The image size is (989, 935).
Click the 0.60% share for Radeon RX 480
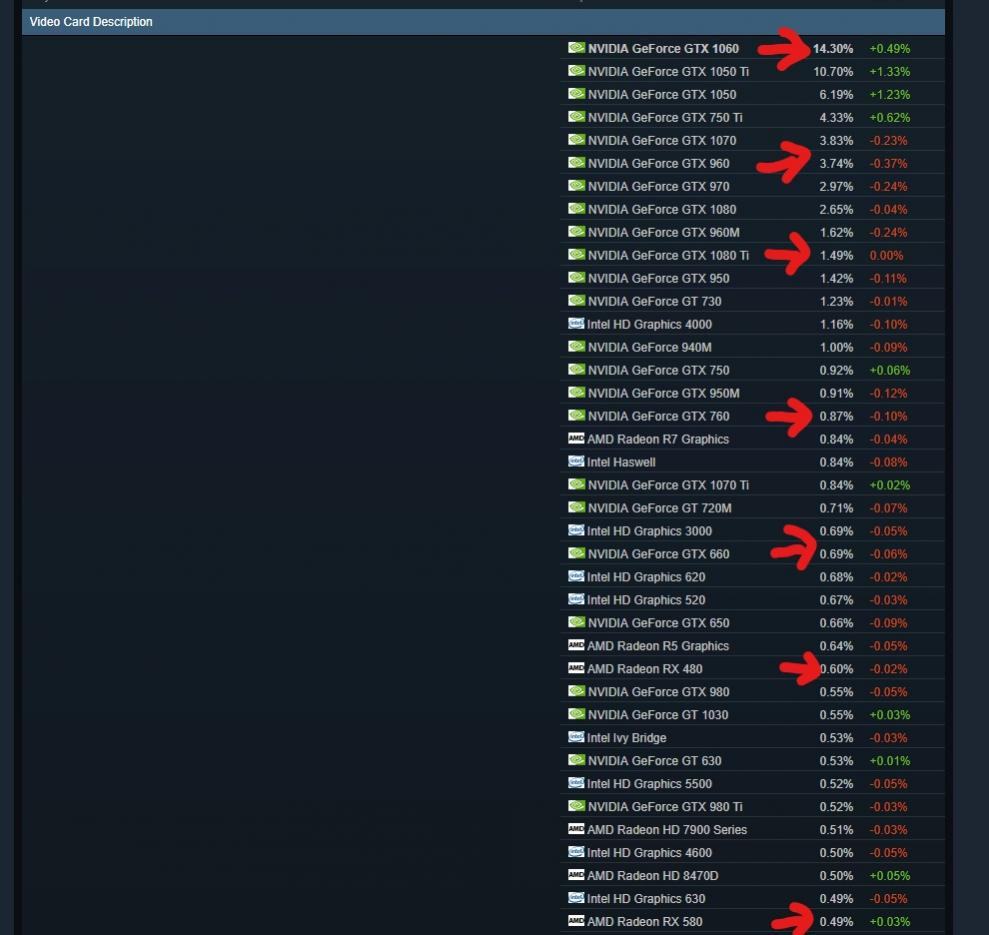(x=836, y=669)
